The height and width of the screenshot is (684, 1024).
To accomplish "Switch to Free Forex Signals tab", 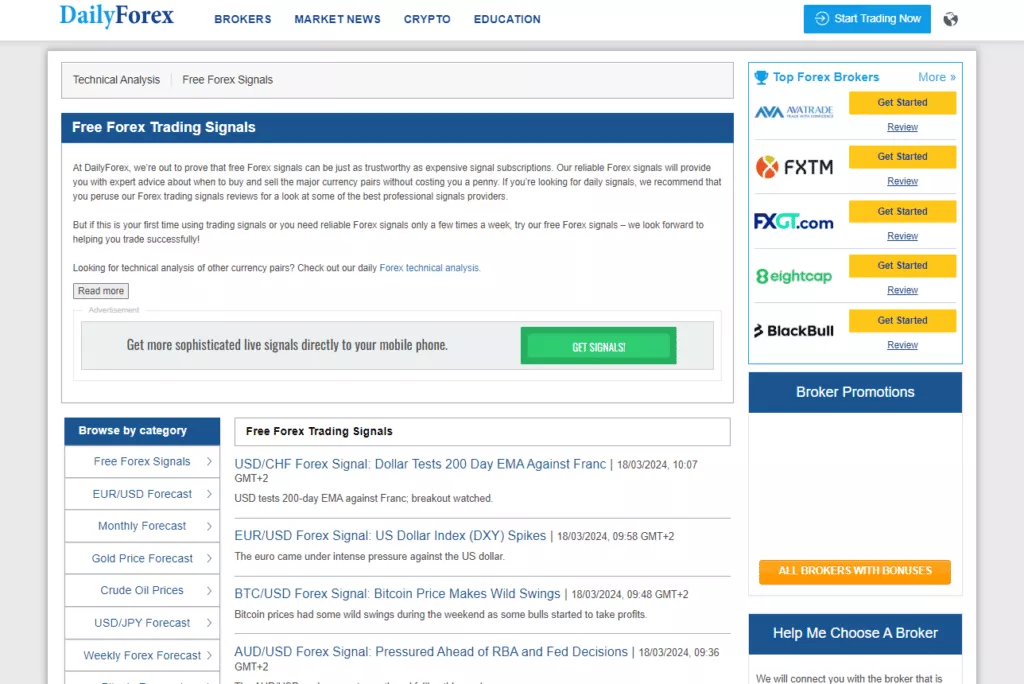I will click(x=227, y=80).
